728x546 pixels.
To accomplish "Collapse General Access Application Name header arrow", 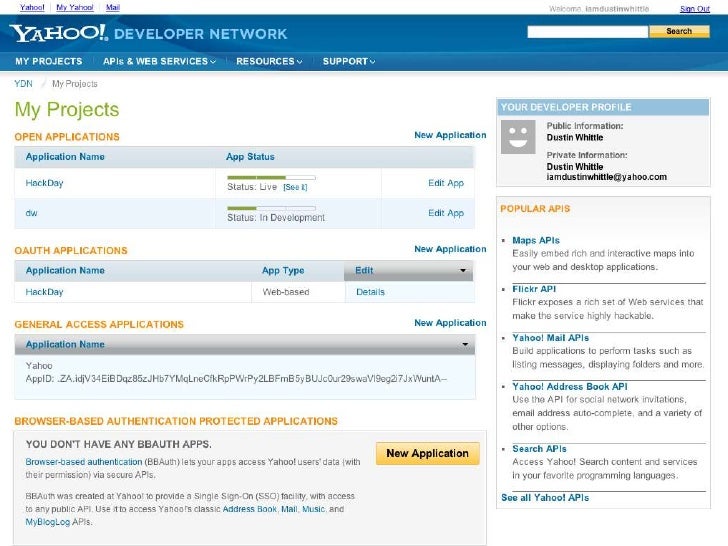I will point(465,344).
